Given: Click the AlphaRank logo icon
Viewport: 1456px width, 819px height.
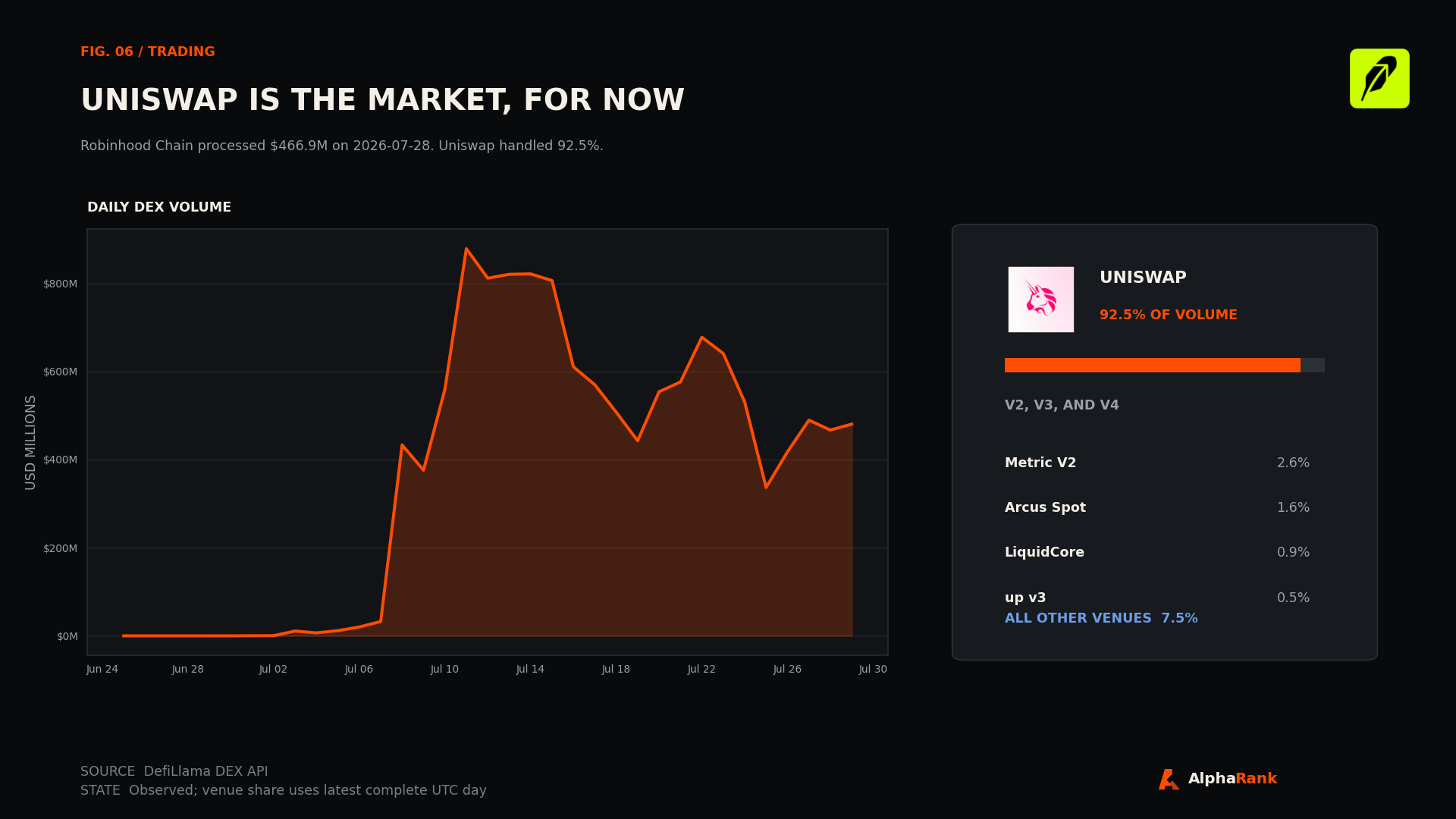Looking at the screenshot, I should point(1169,780).
